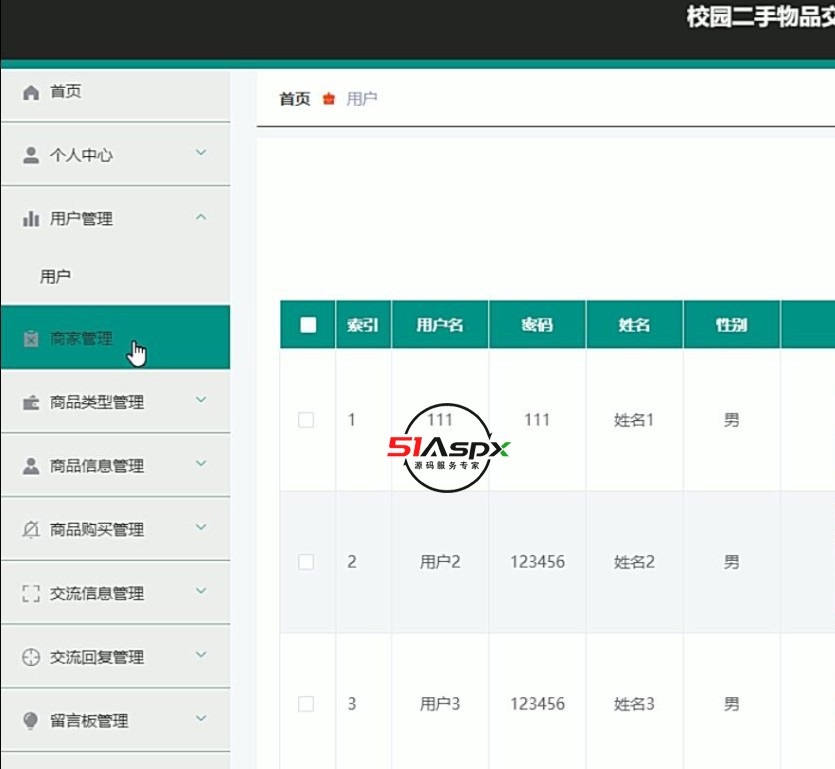Viewport: 835px width, 769px height.
Task: Click the fullscreen bracket icon for 交流信息管理
Action: pyautogui.click(x=31, y=593)
